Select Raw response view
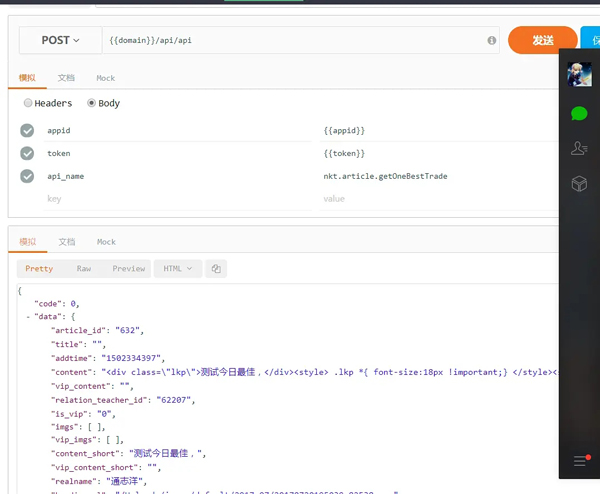This screenshot has height=494, width=600. pyautogui.click(x=84, y=269)
